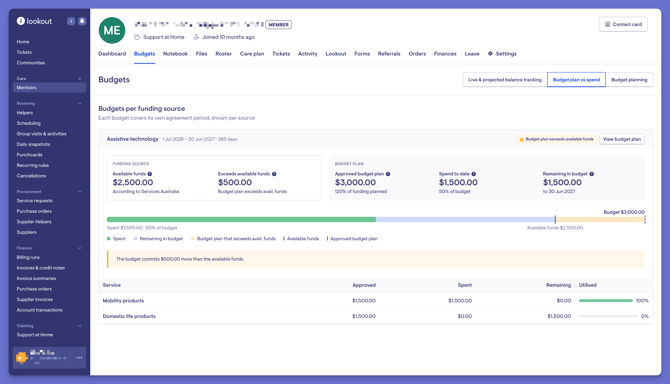Click the warning icon in budget exceeds badge

click(521, 139)
